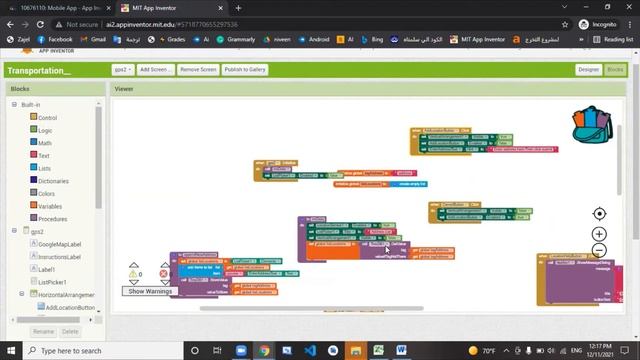Screen dimensions: 640x360
Task: Move to next warning with down arrow
Action: [134, 282]
